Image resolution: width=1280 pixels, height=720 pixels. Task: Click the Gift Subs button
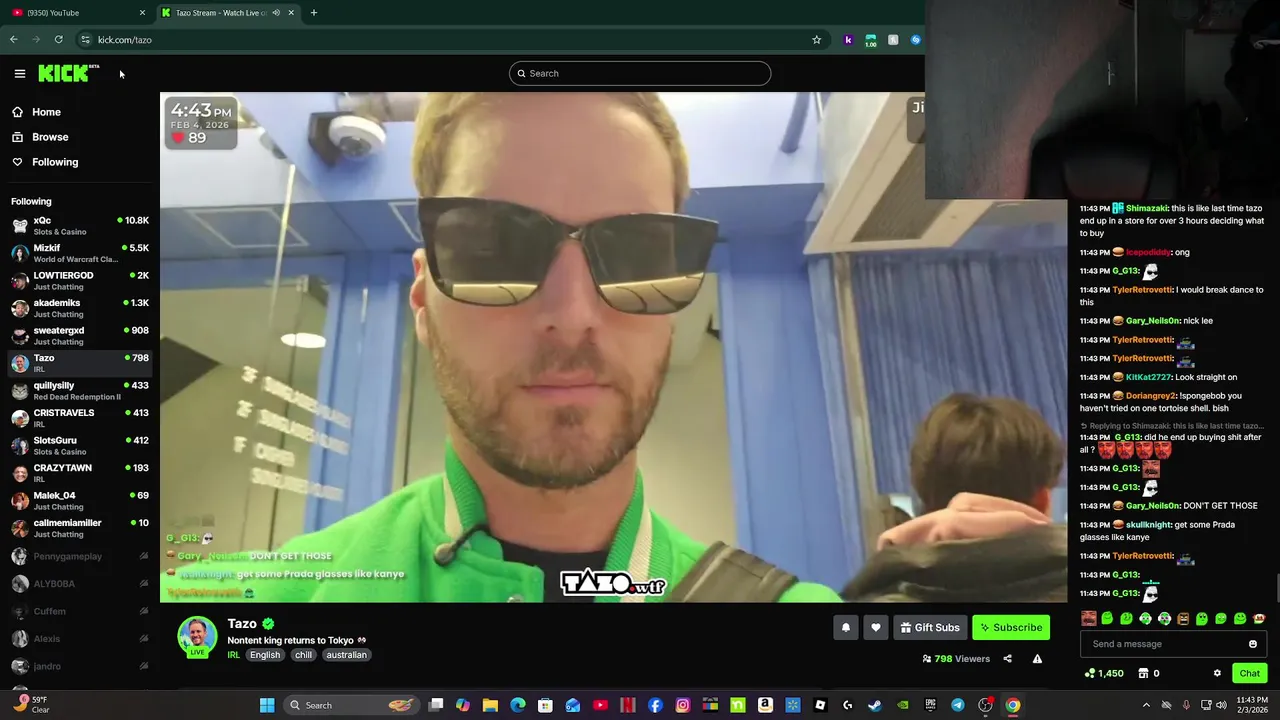[930, 627]
